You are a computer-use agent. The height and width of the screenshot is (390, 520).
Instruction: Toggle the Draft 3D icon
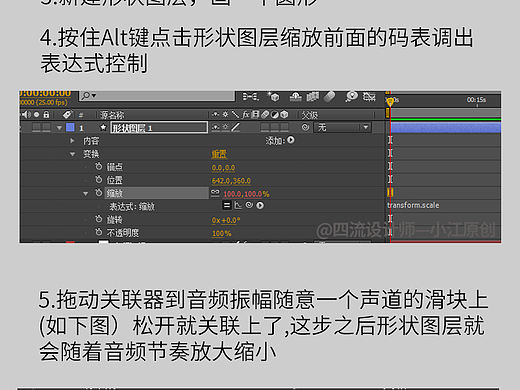274,97
